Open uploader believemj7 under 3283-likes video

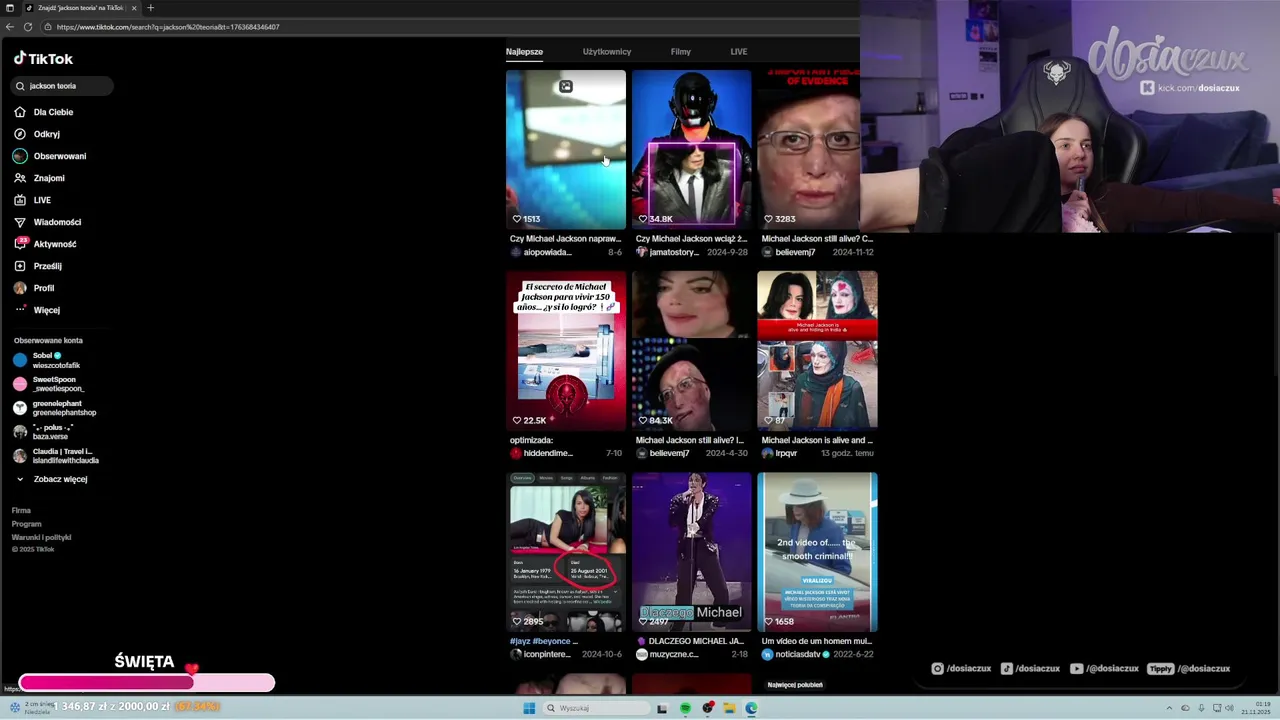788,252
